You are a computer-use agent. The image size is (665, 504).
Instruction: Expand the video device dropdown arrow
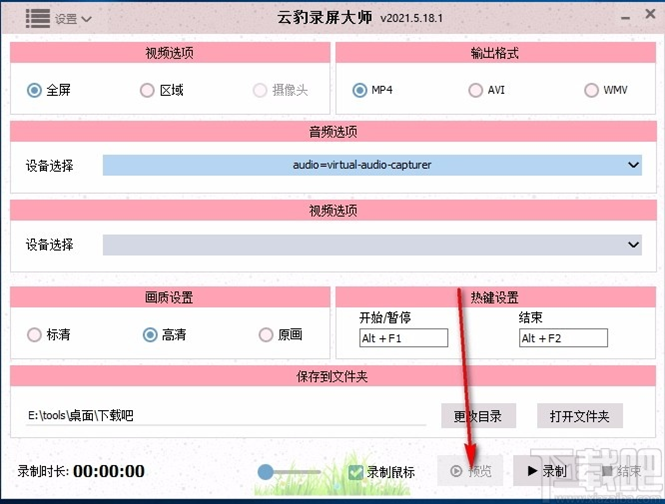click(633, 245)
